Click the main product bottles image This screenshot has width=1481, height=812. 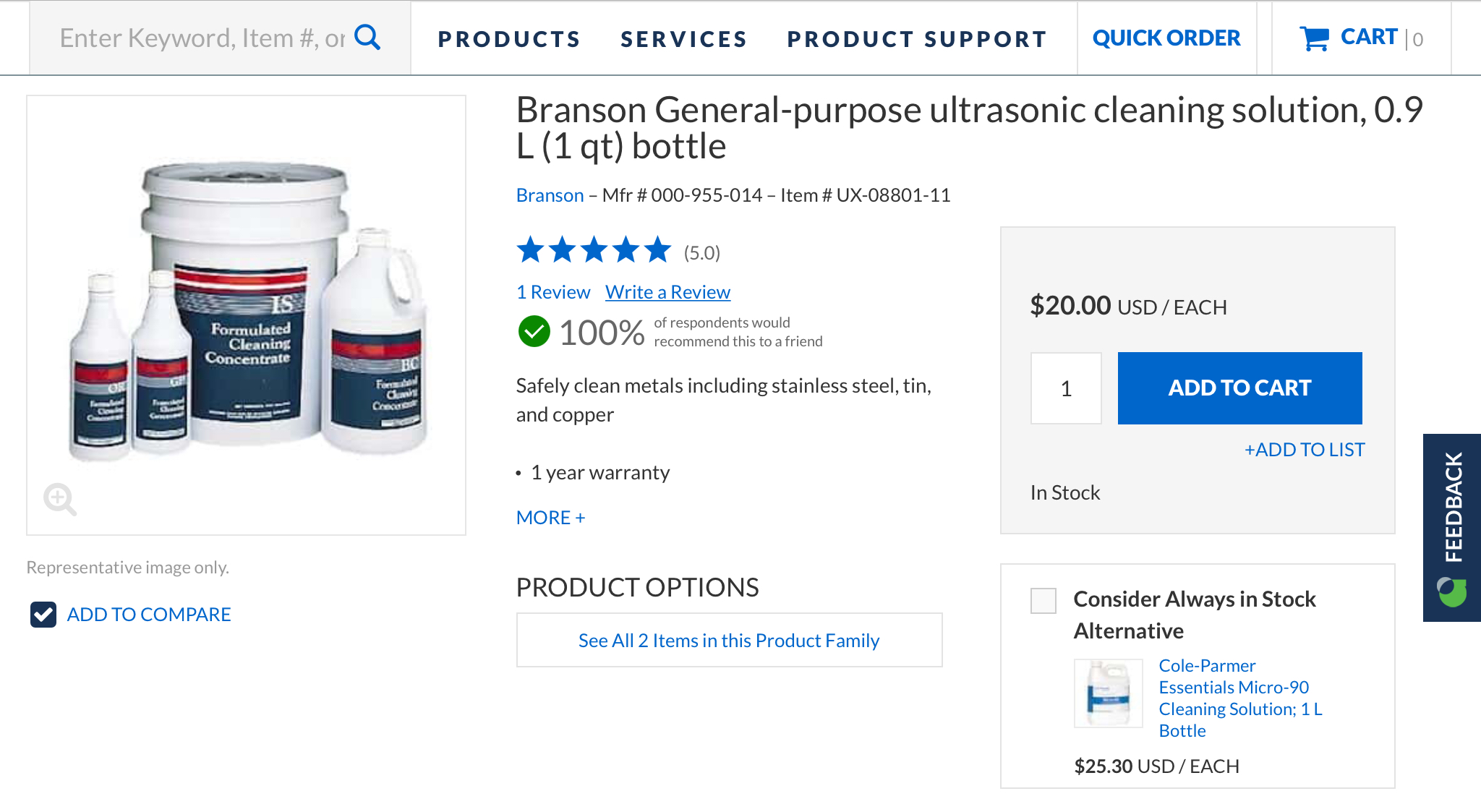tap(247, 311)
